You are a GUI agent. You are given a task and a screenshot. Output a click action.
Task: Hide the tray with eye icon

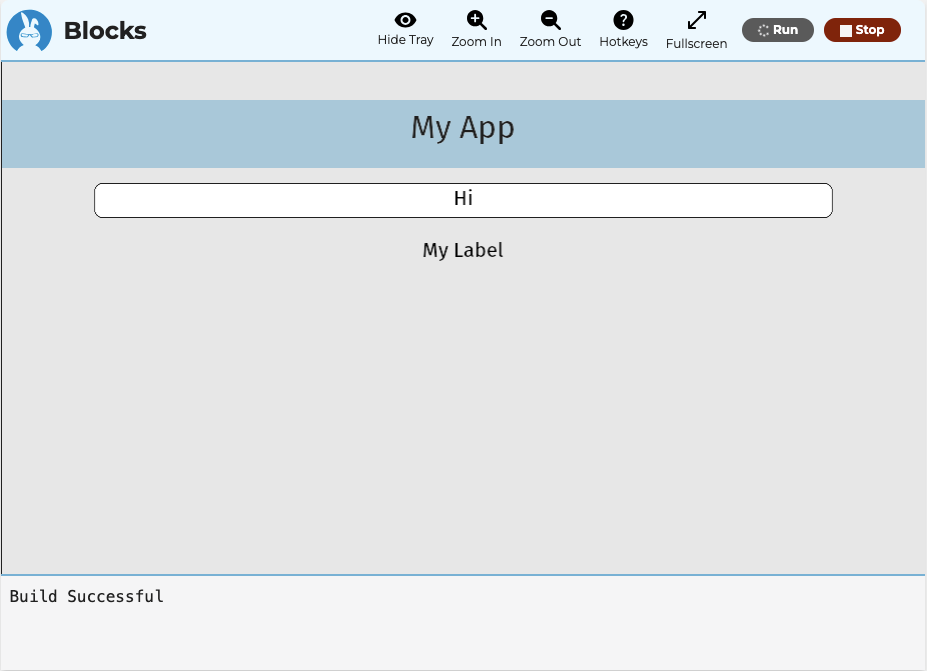click(x=405, y=29)
